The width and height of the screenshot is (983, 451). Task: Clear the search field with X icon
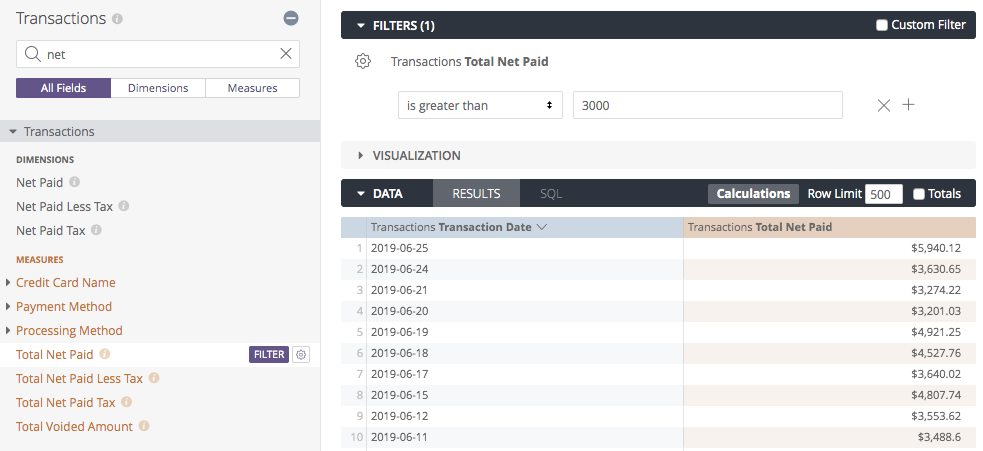[286, 54]
